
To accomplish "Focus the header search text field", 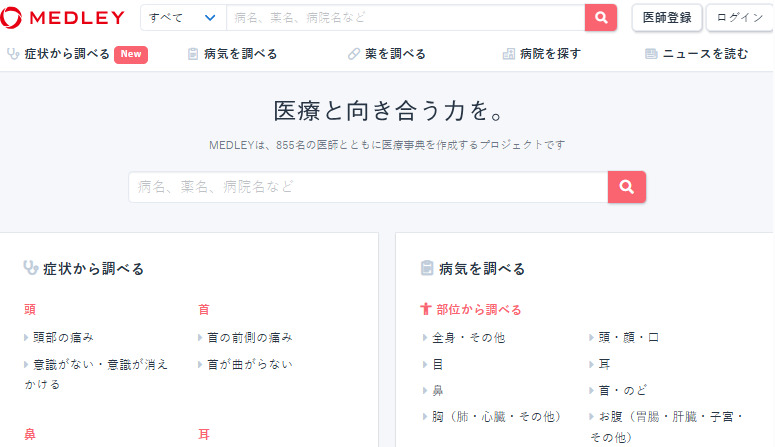I will 405,17.
